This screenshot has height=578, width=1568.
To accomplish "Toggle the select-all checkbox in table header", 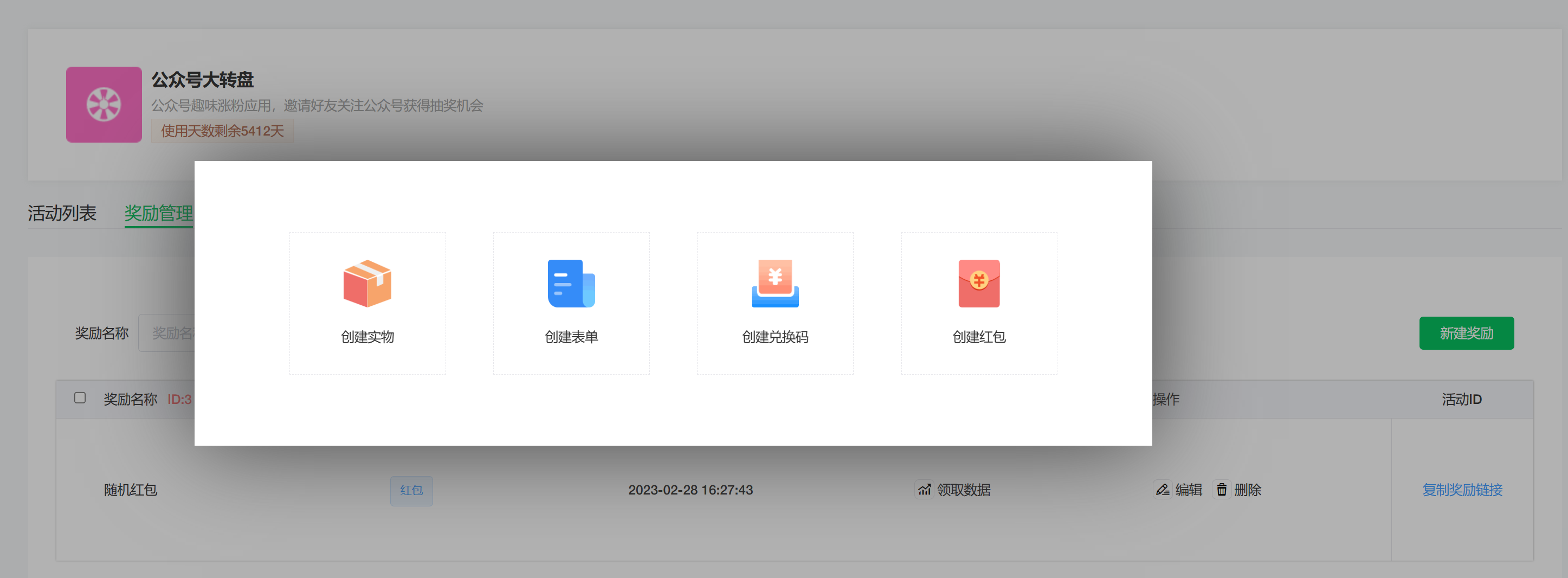I will coord(80,398).
